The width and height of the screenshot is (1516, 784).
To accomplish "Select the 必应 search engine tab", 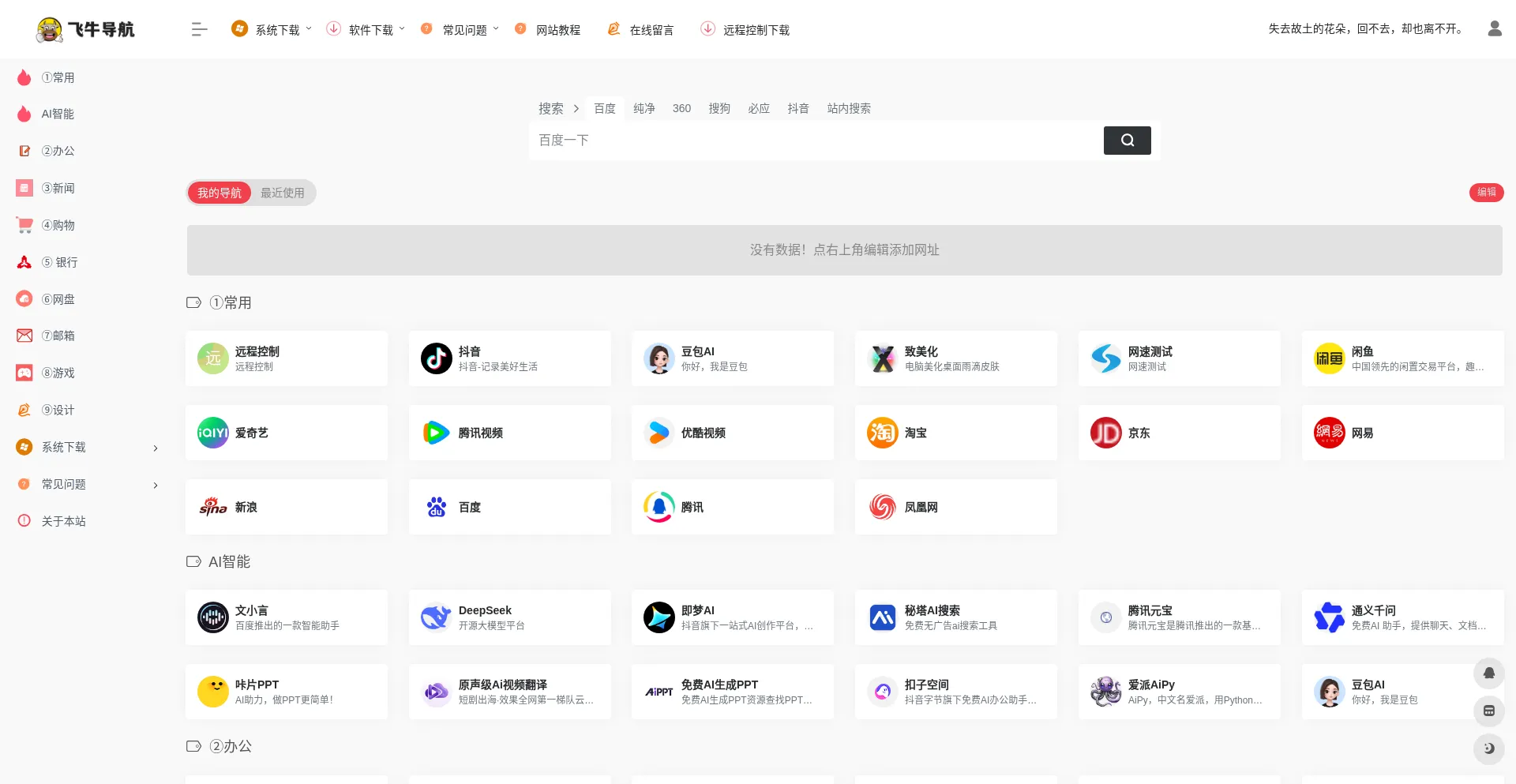I will (x=759, y=109).
